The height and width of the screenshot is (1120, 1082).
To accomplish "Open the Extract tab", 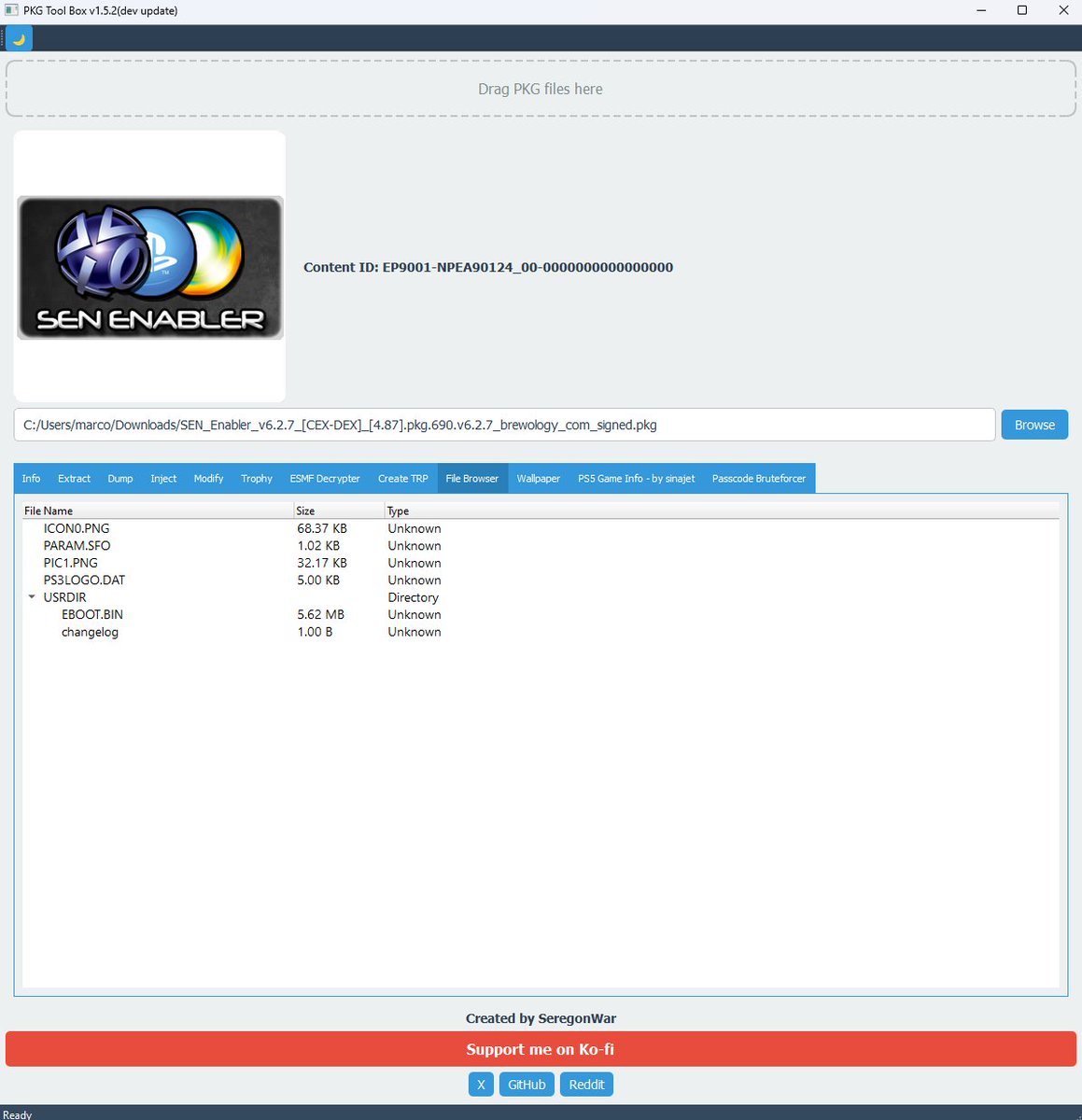I will (74, 478).
